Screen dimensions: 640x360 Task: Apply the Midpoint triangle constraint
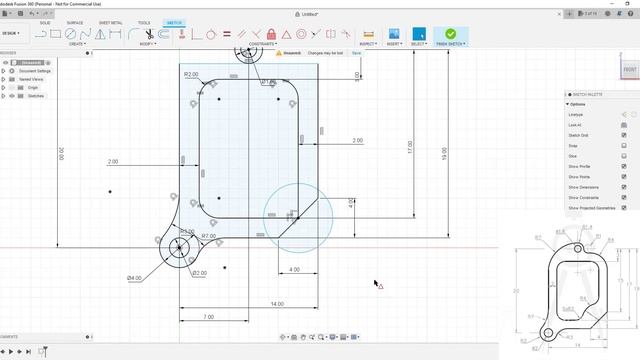click(x=286, y=34)
